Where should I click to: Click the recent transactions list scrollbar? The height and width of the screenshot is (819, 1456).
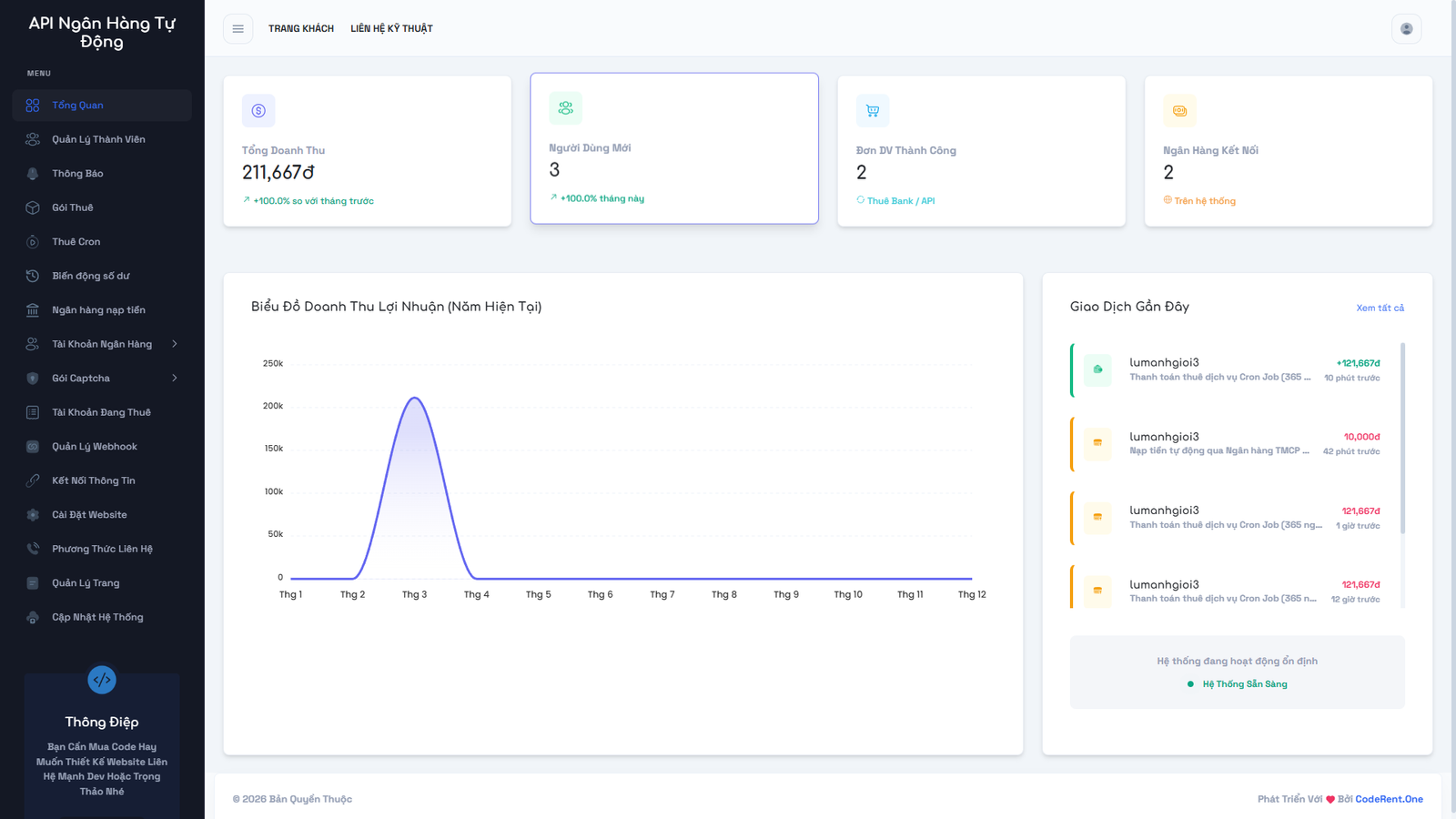(1402, 437)
